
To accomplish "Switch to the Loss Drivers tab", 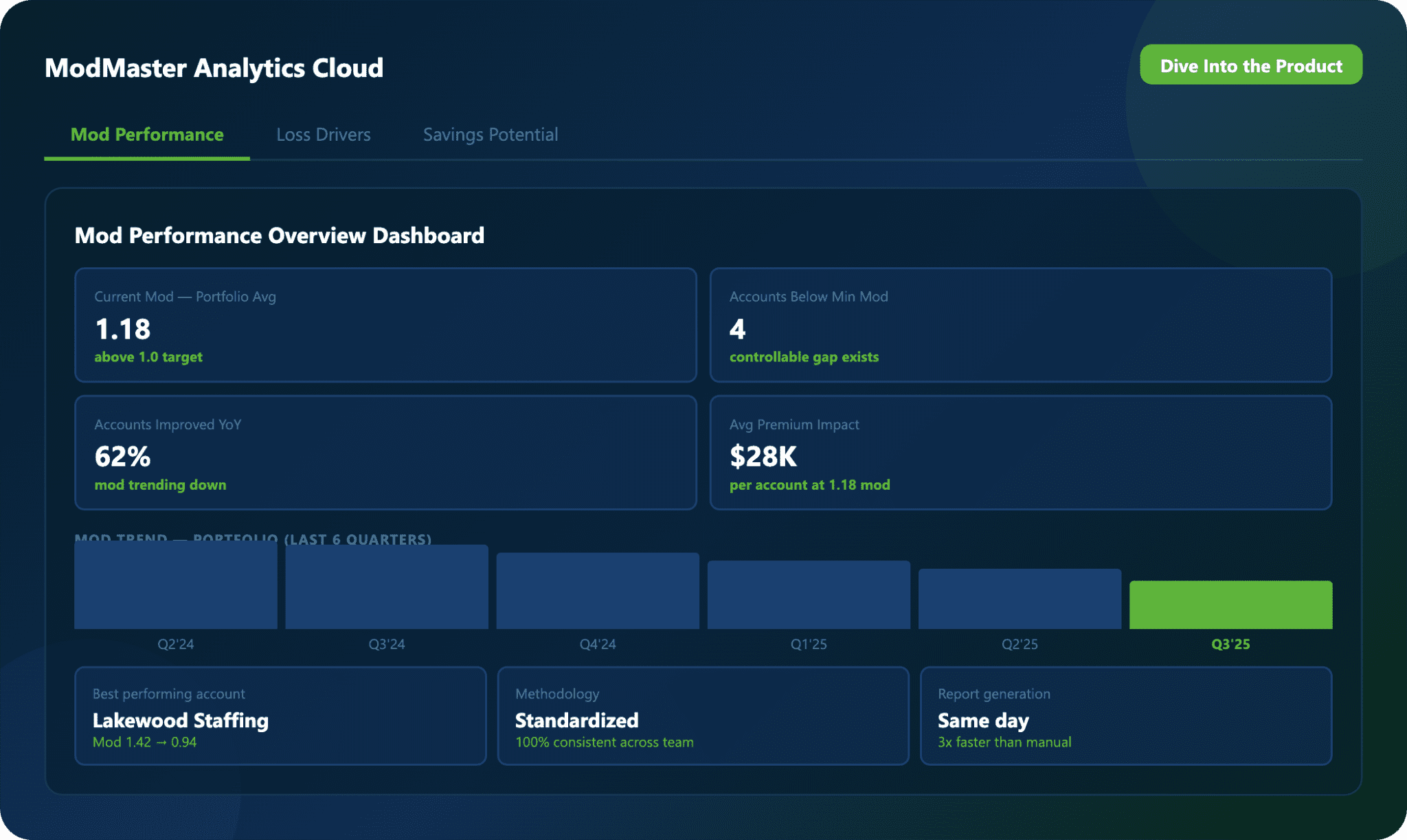I will (x=323, y=135).
